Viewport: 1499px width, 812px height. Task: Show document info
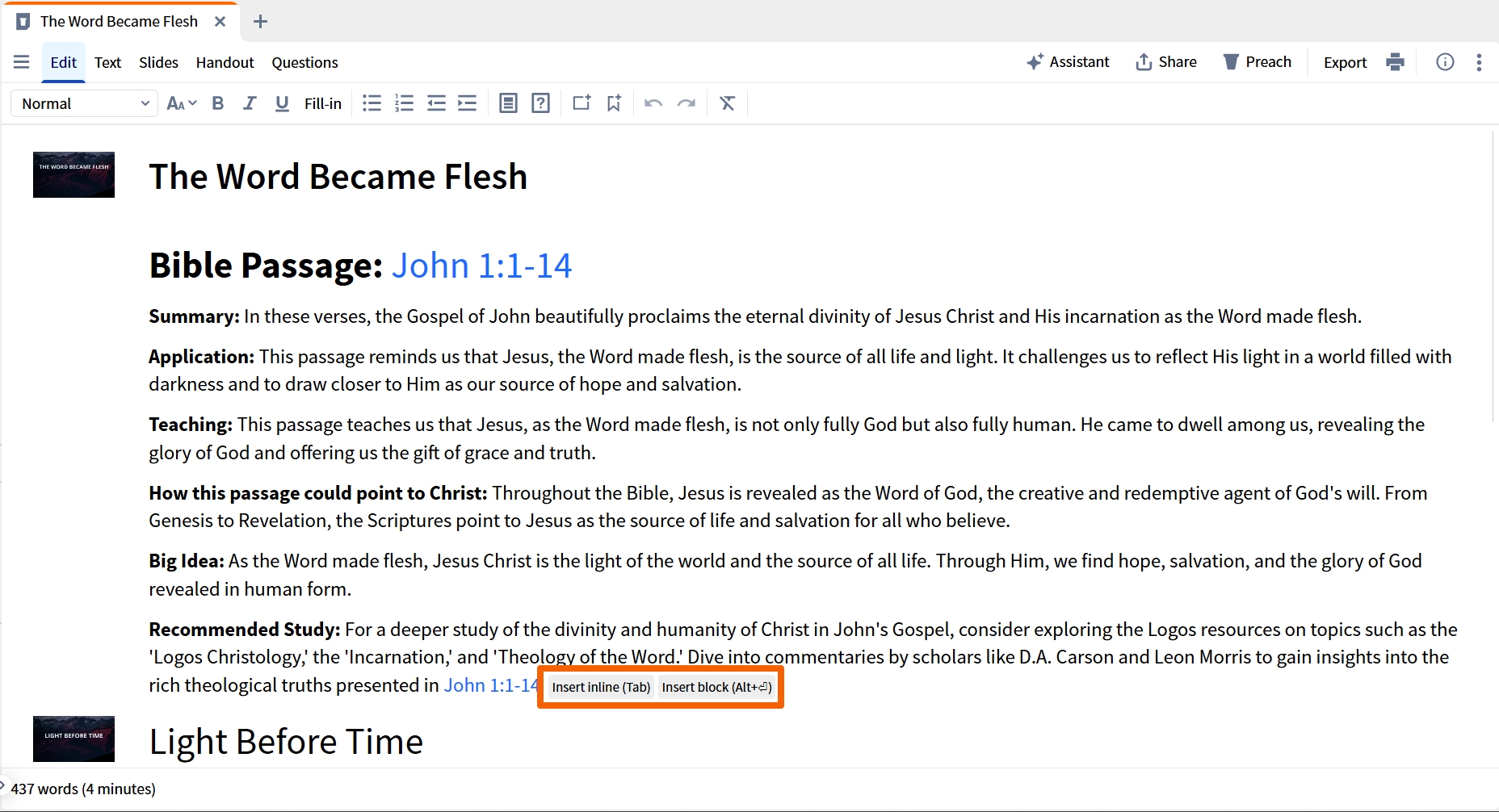tap(1445, 62)
